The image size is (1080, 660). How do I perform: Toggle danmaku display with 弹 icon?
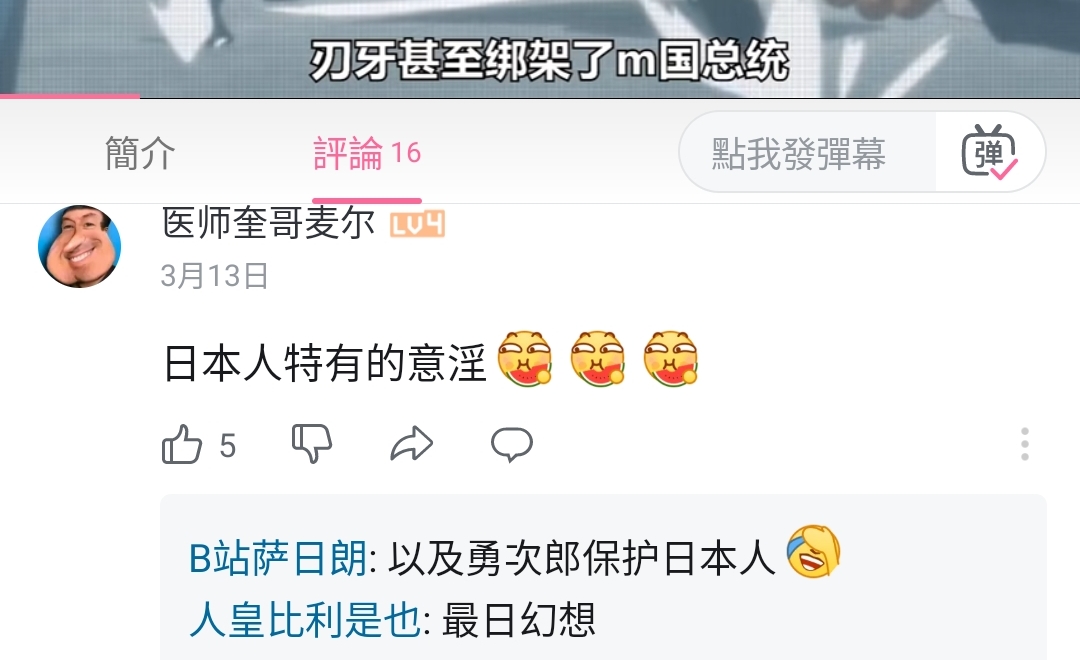989,152
